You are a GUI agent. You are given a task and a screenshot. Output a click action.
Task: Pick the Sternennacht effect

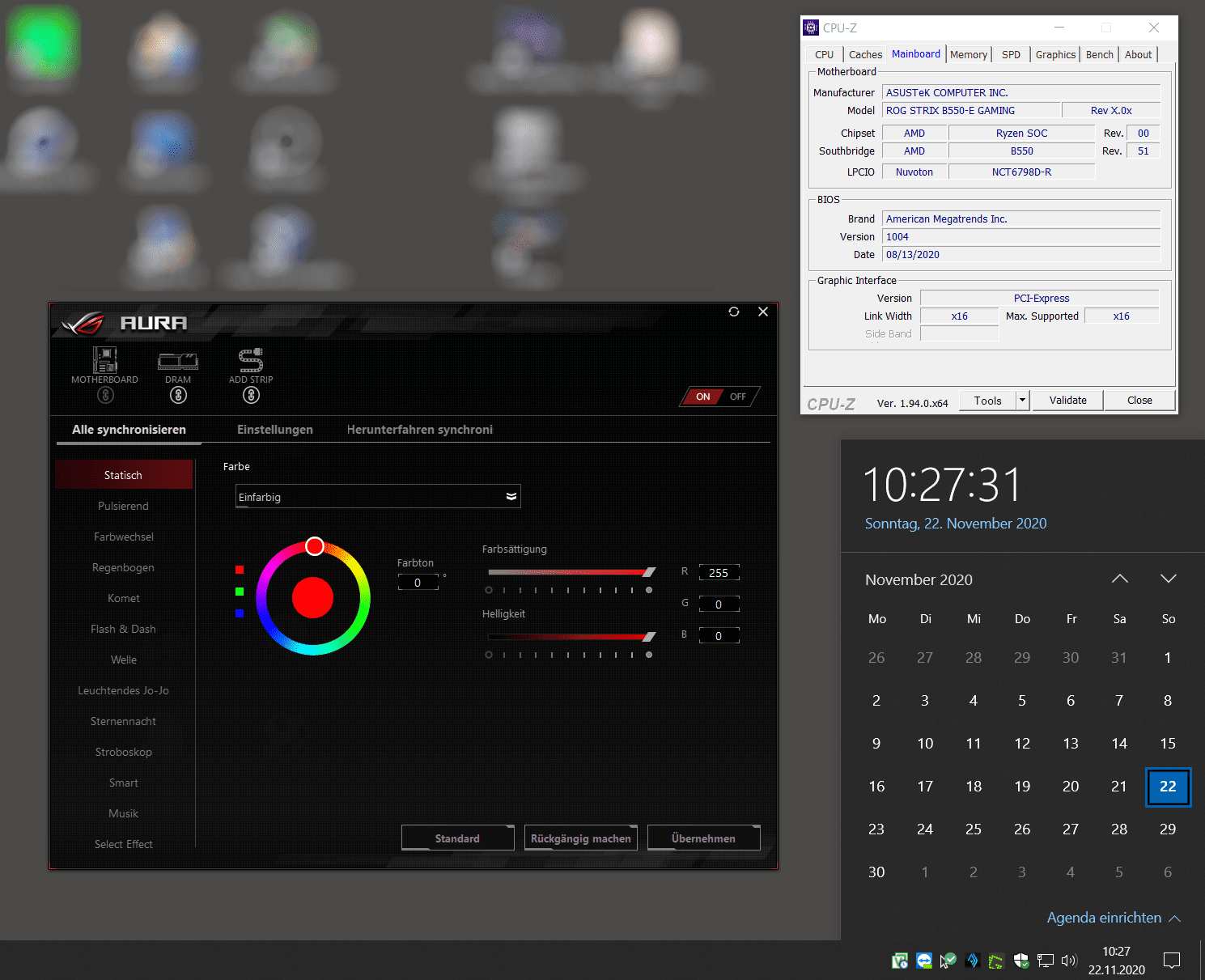[x=124, y=721]
